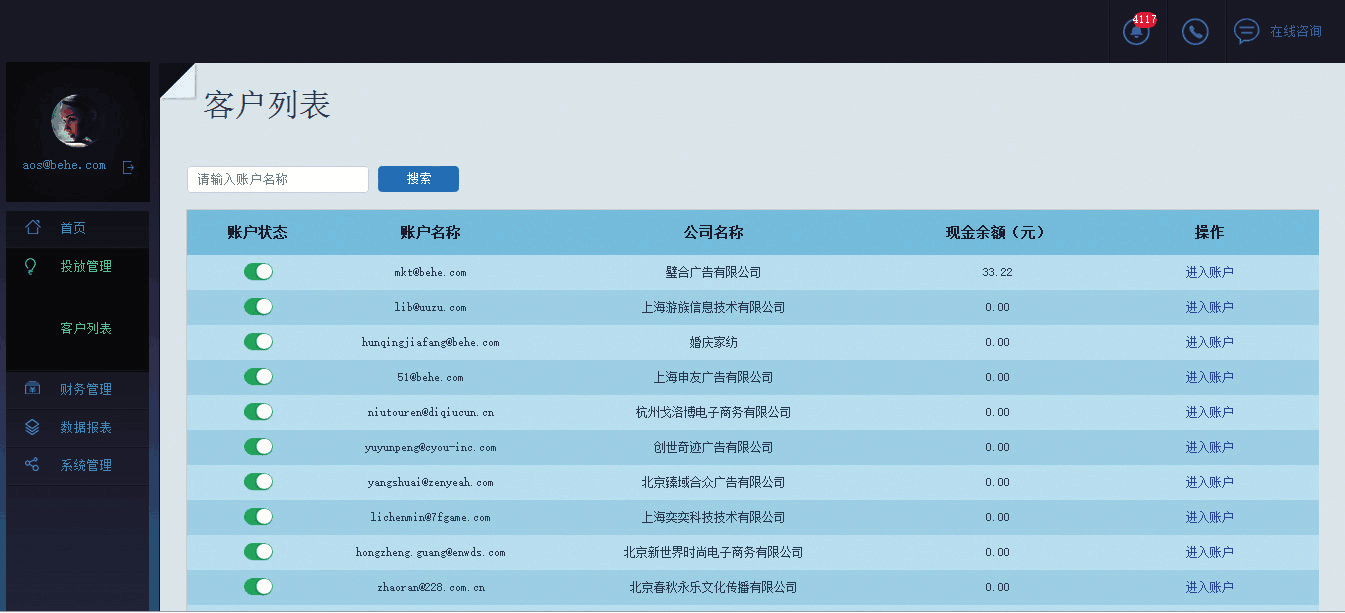Screen dimensions: 1345x613
Task: Select the account name mkt@behe.com
Action: [x=430, y=272]
